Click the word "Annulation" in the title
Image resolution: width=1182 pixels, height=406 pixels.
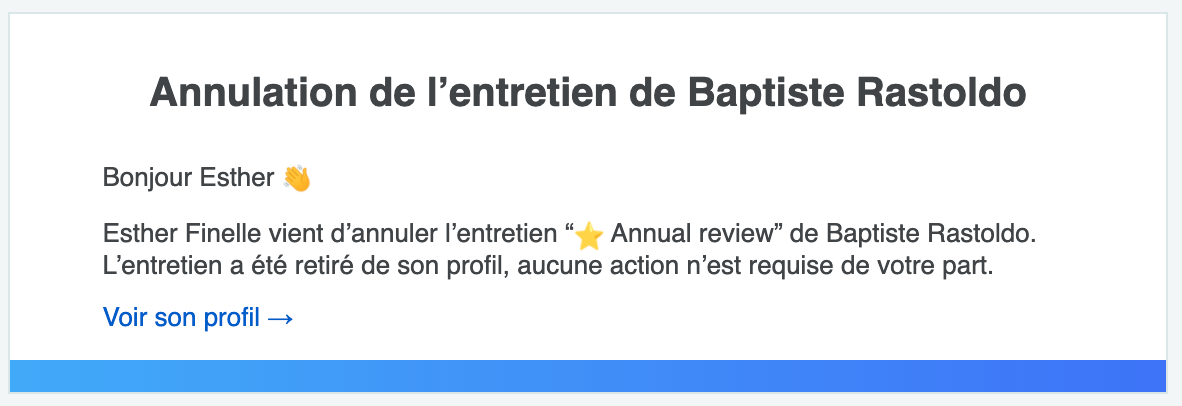tap(253, 93)
